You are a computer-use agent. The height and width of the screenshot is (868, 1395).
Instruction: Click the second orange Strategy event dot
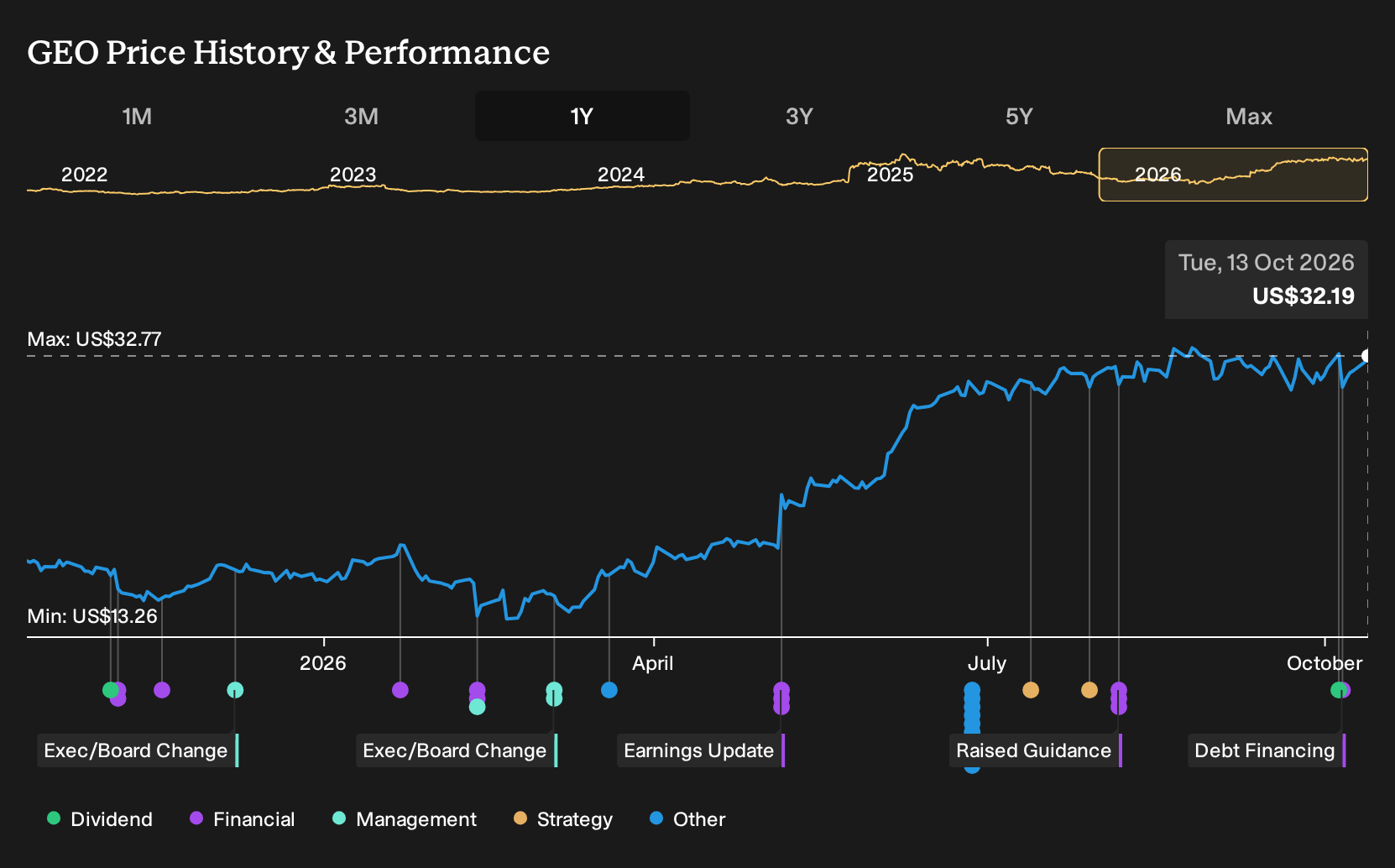point(1089,690)
